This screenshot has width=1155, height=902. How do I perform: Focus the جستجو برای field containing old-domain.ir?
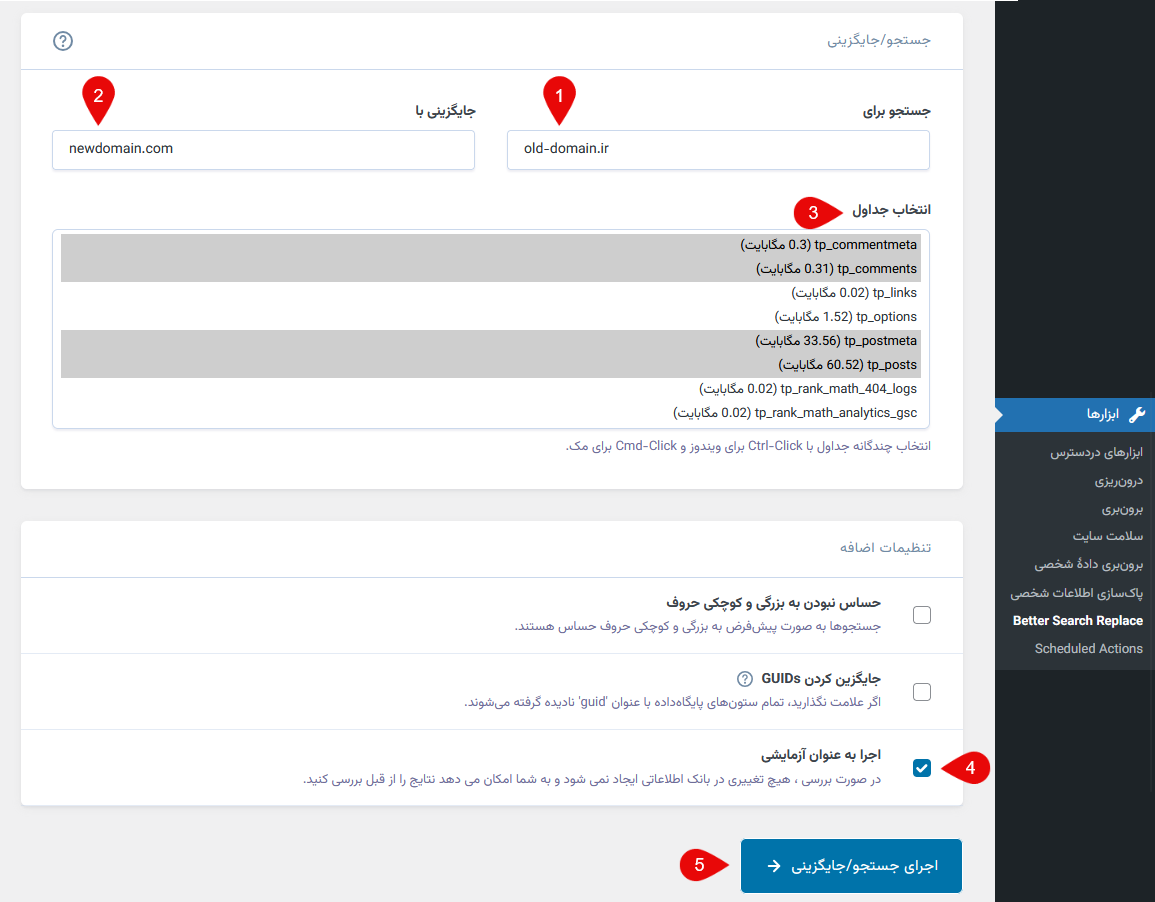point(718,149)
